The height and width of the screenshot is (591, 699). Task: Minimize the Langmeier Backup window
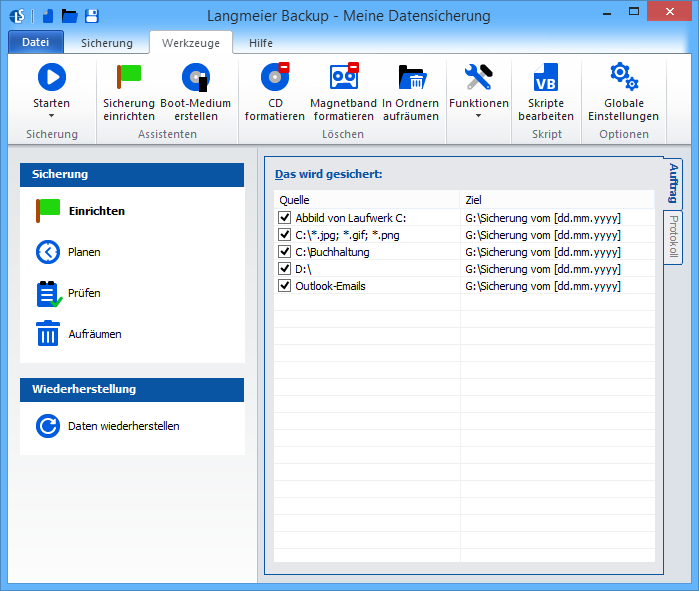pyautogui.click(x=607, y=12)
